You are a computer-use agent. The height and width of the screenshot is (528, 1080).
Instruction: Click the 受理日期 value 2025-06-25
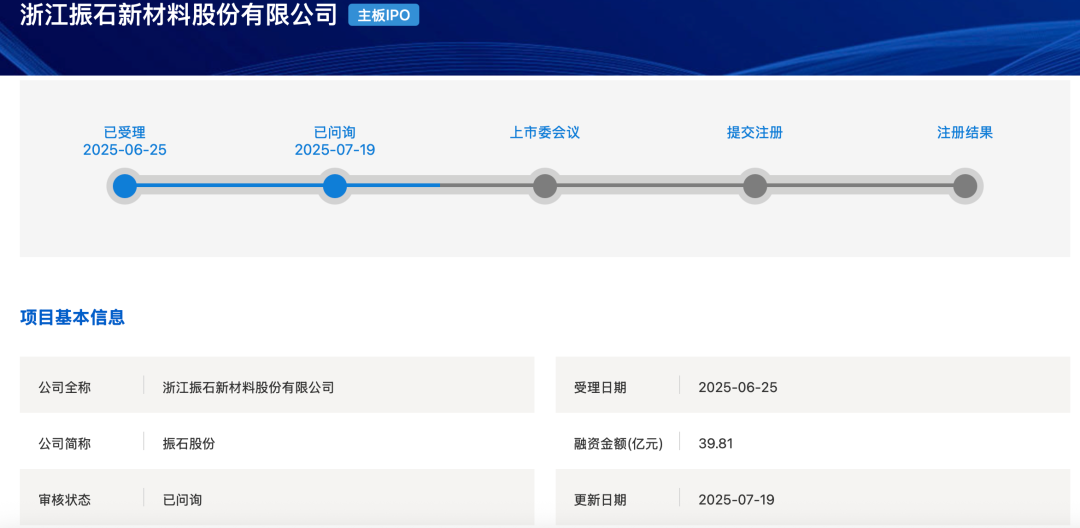(x=738, y=388)
